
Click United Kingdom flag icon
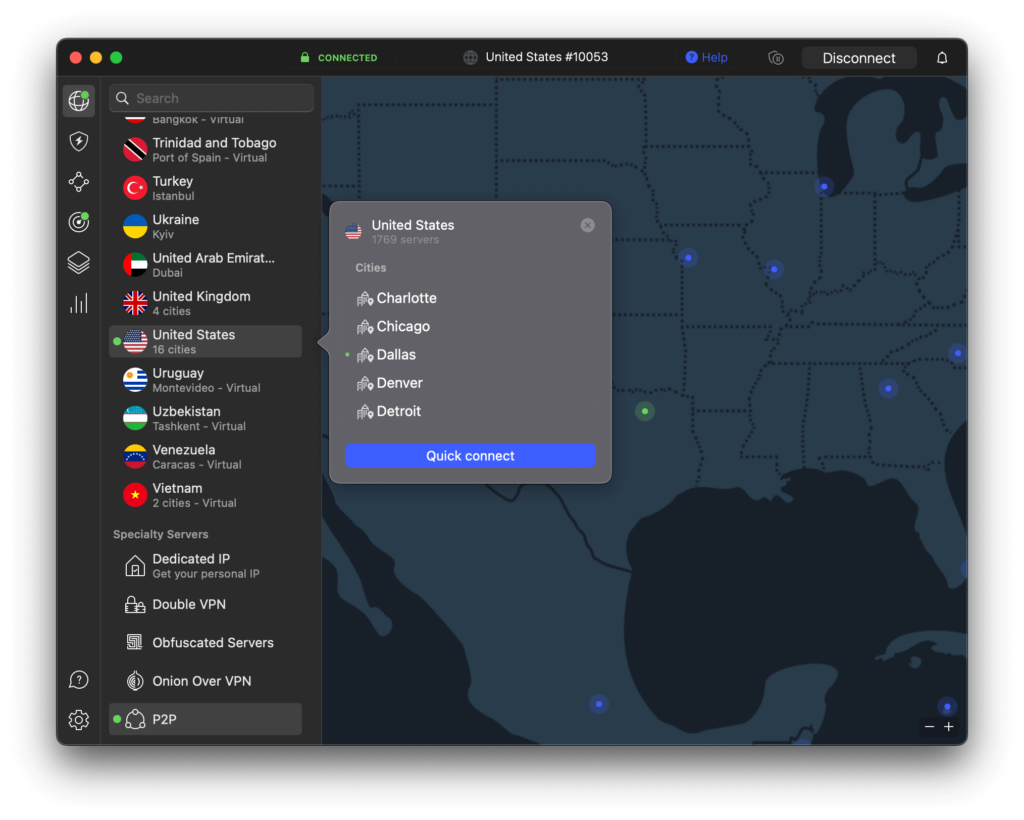[135, 303]
